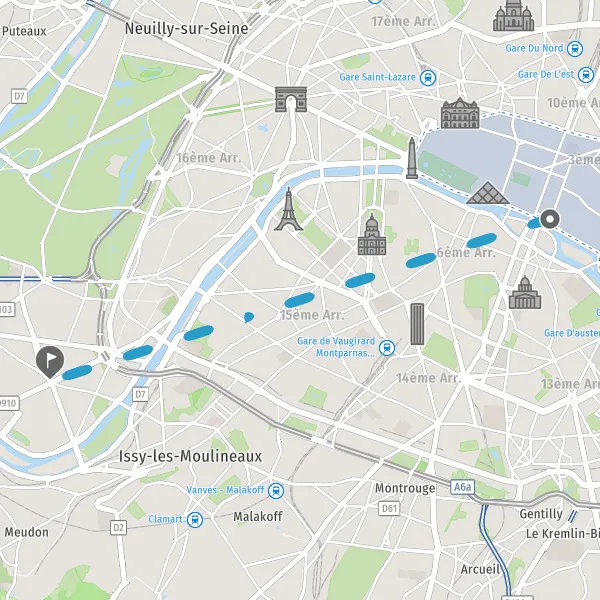
Task: Click the Eiffel Tower landmark icon
Action: click(289, 209)
